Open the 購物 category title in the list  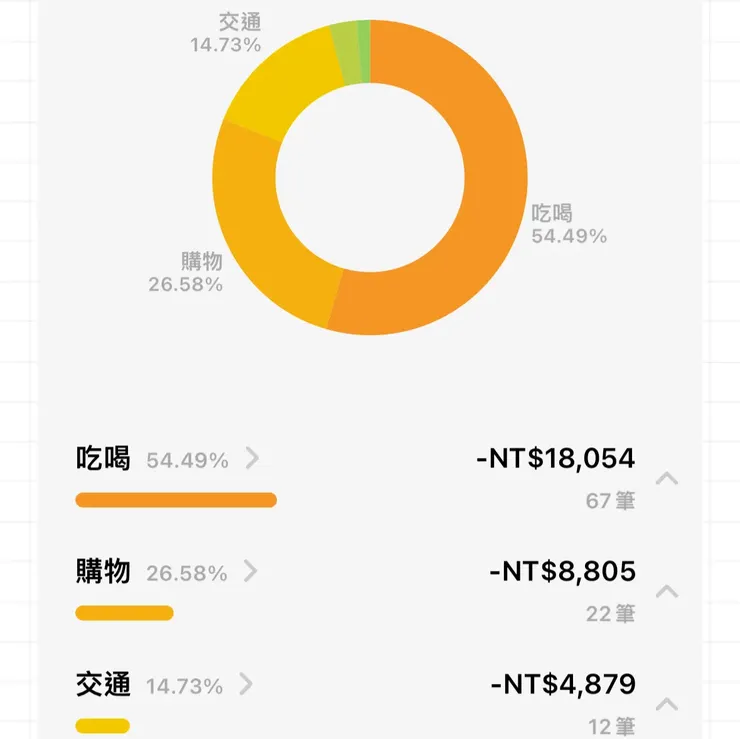click(103, 572)
